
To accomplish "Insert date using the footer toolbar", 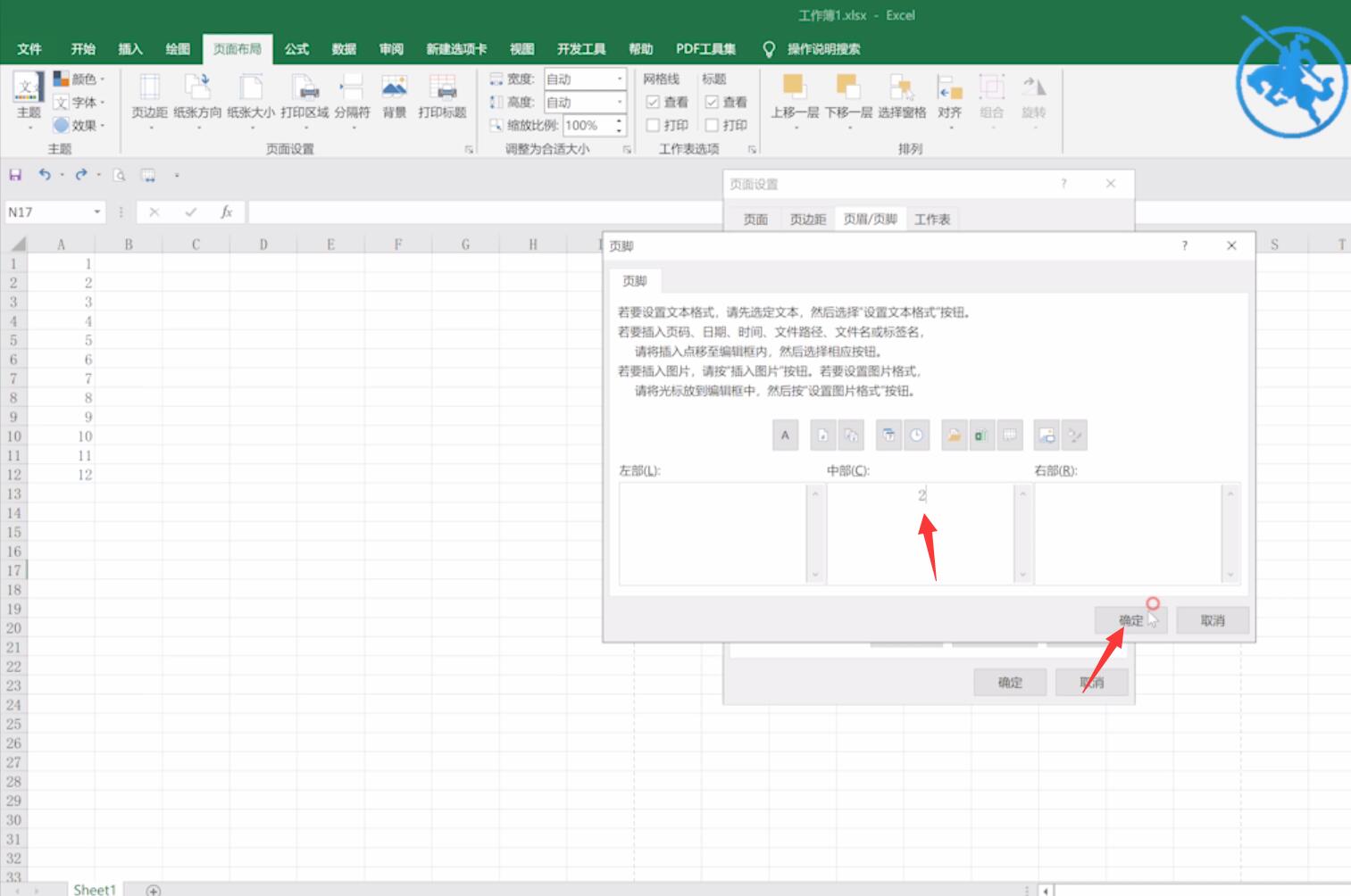I will pyautogui.click(x=888, y=436).
